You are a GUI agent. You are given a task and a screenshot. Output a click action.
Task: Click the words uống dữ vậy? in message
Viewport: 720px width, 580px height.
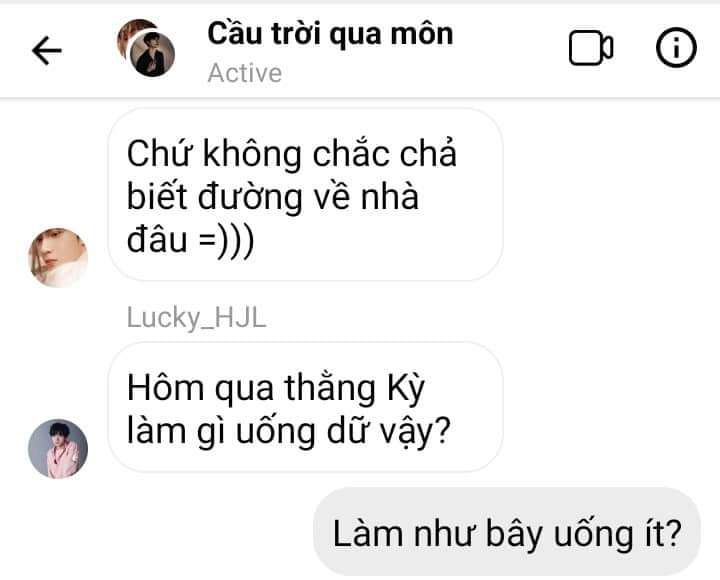tap(343, 432)
